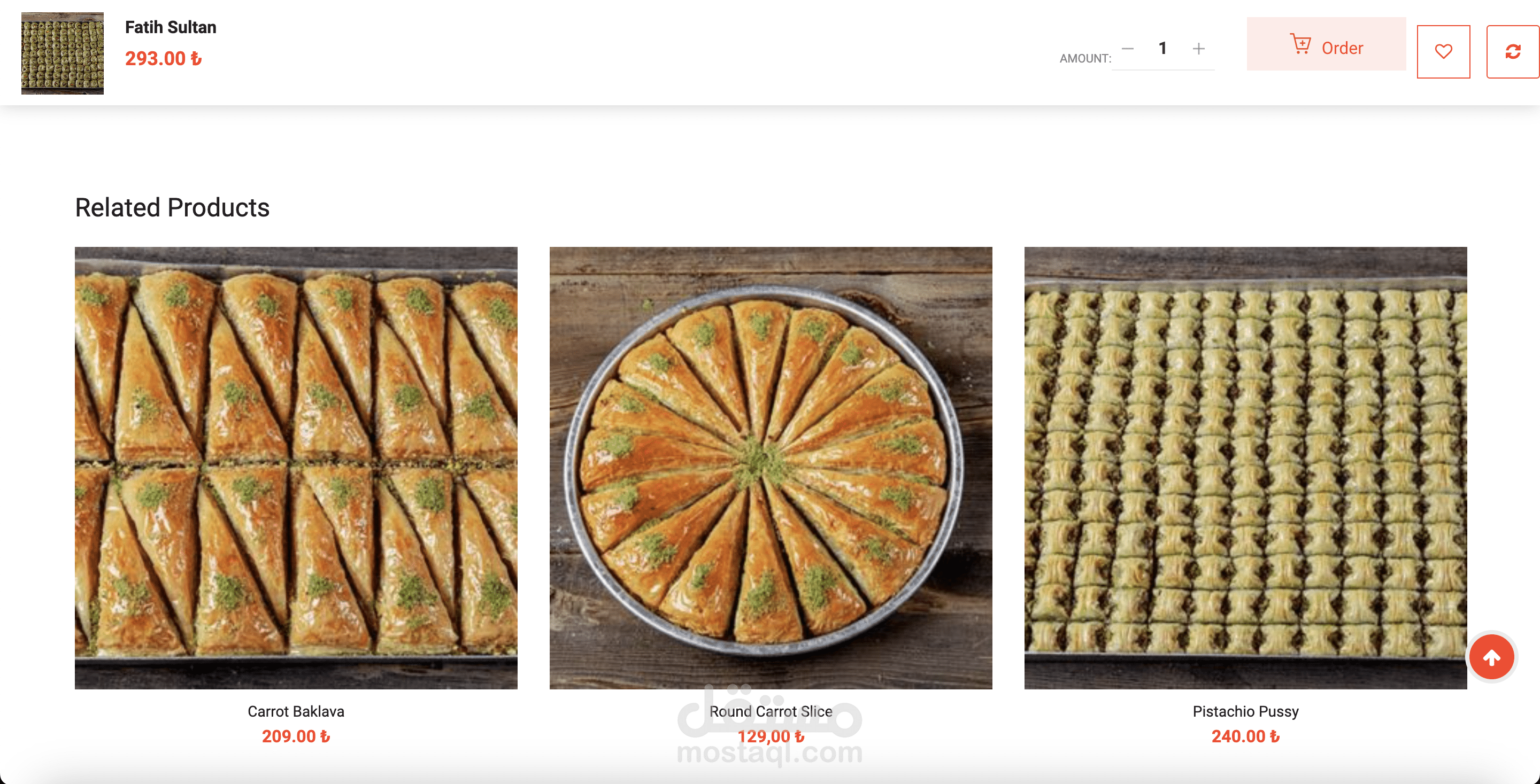Open the rectangular pistachio tray product image
The image size is (1540, 784).
pos(1245,467)
